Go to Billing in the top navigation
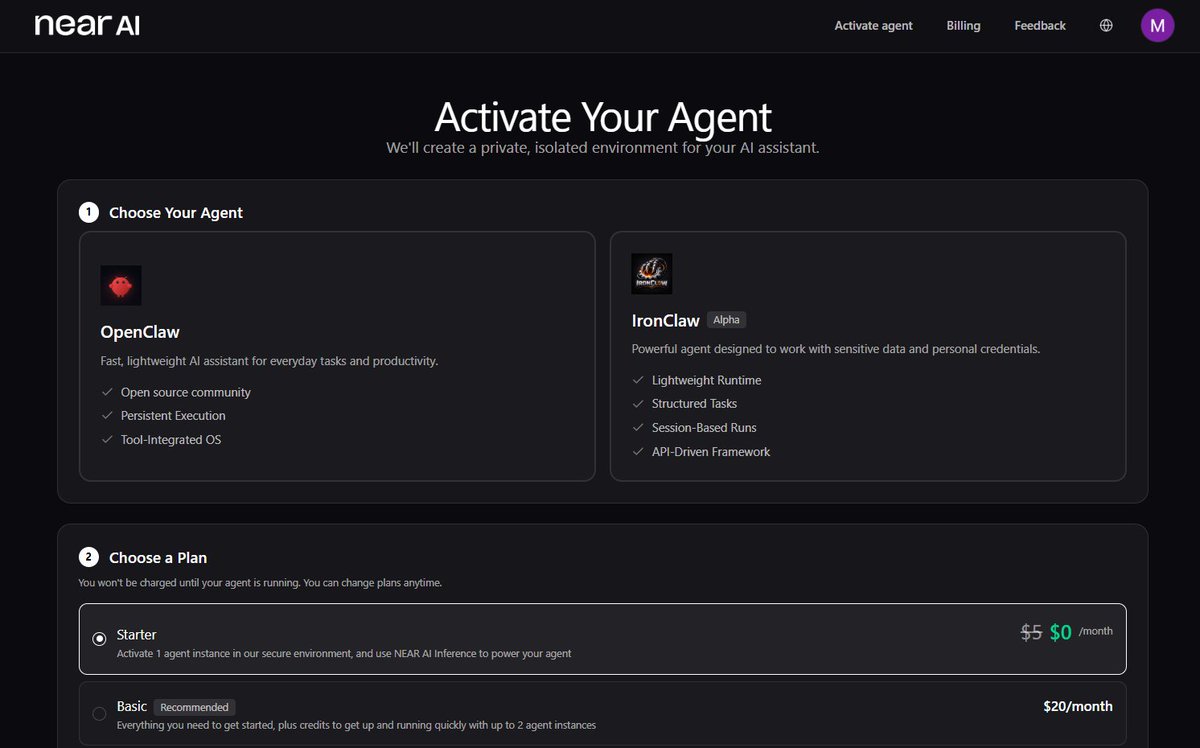The width and height of the screenshot is (1200, 748). 963,26
